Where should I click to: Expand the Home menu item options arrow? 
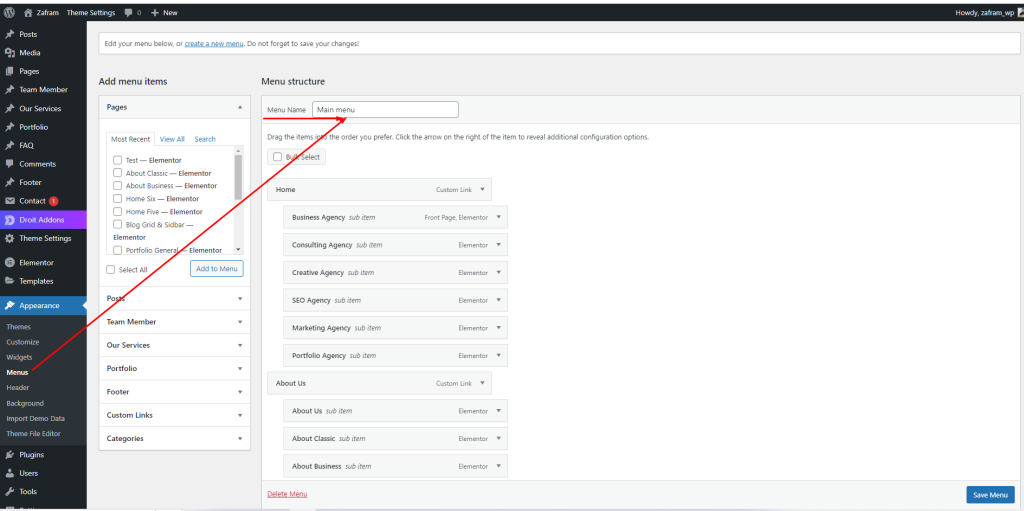(x=482, y=189)
